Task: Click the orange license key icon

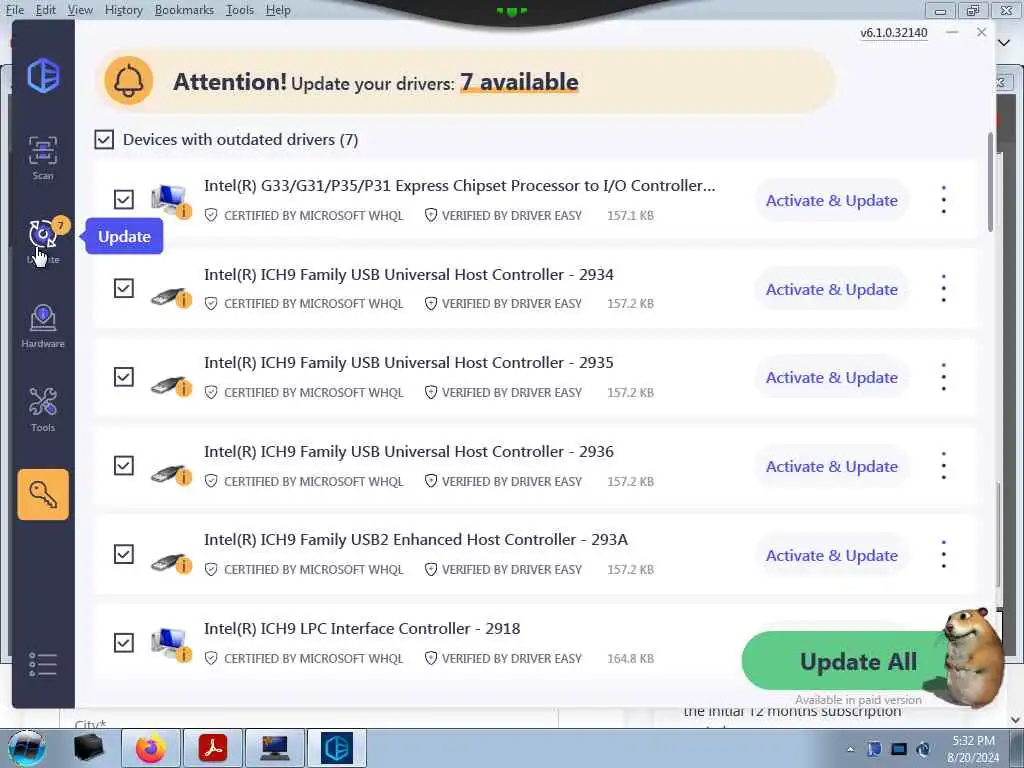Action: pos(43,494)
